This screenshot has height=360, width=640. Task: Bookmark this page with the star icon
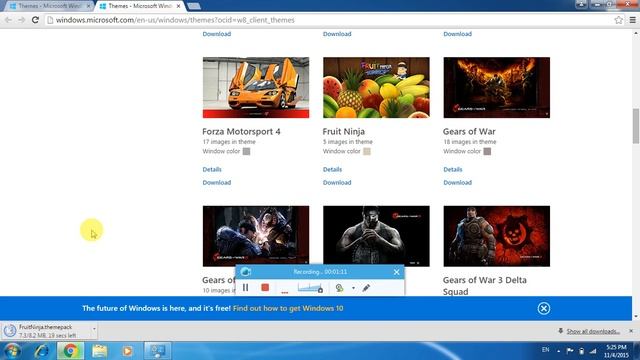click(619, 20)
